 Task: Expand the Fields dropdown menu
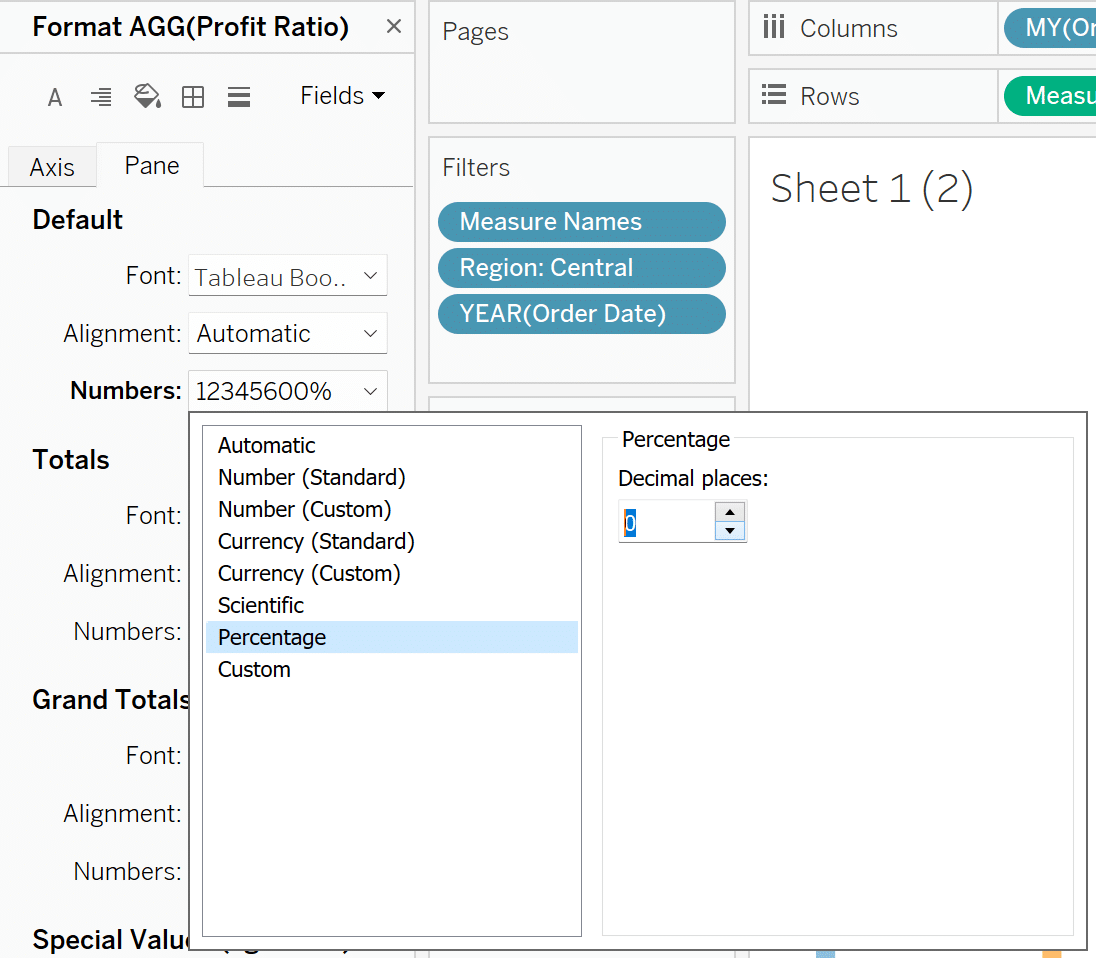tap(342, 96)
